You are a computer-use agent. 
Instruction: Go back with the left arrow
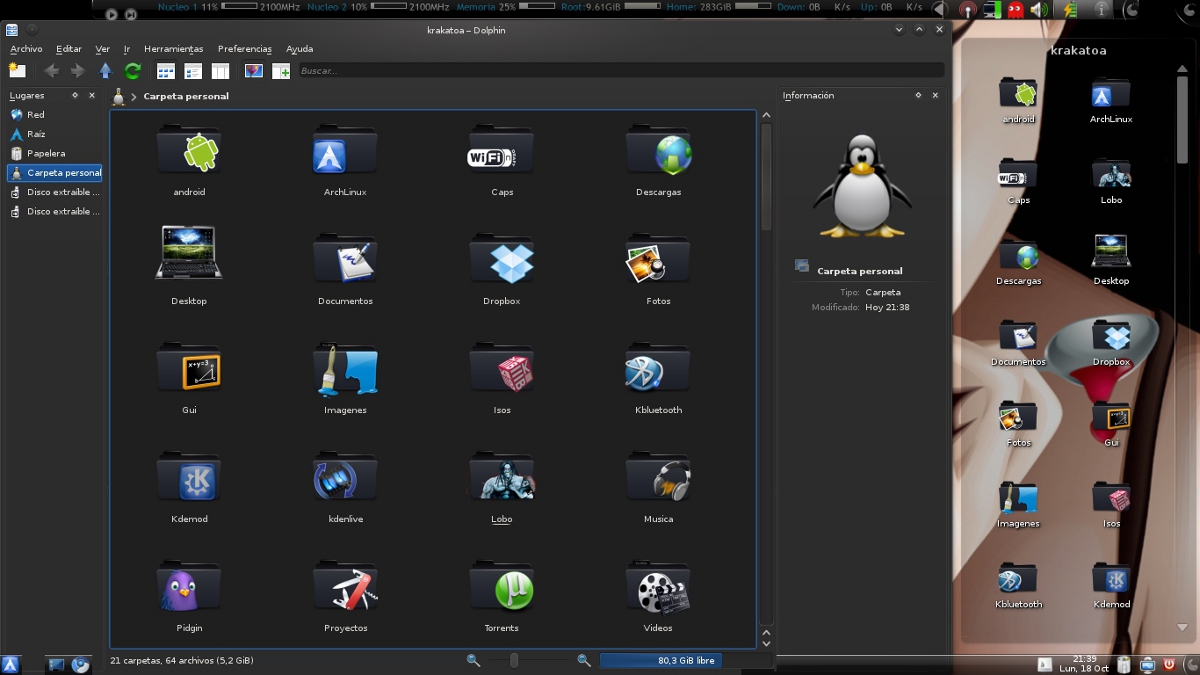[x=51, y=71]
